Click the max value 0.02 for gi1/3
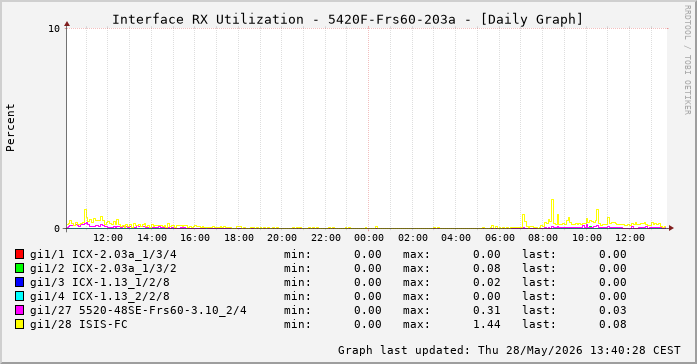Viewport: 697px width, 364px height. 487,282
